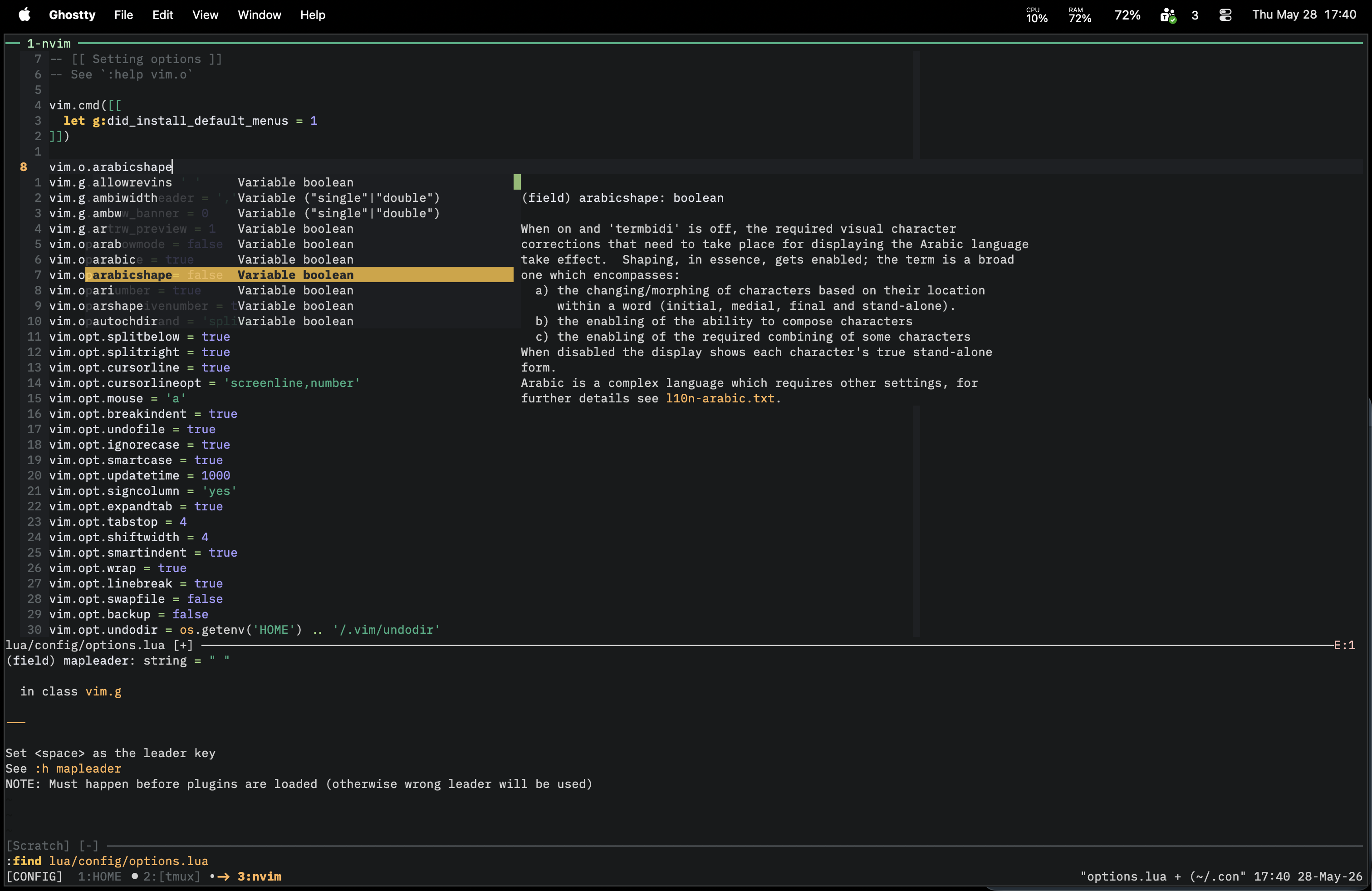Viewport: 1372px width, 891px height.
Task: Click the vim.opt.backup = false line
Action: click(128, 614)
